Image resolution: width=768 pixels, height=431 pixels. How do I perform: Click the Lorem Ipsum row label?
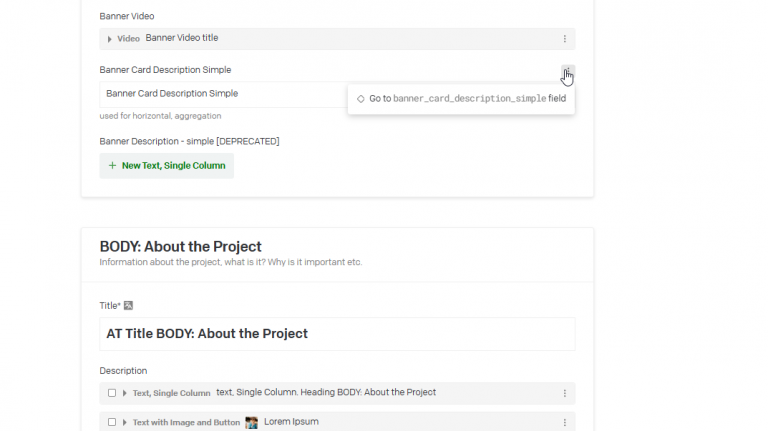(x=291, y=422)
